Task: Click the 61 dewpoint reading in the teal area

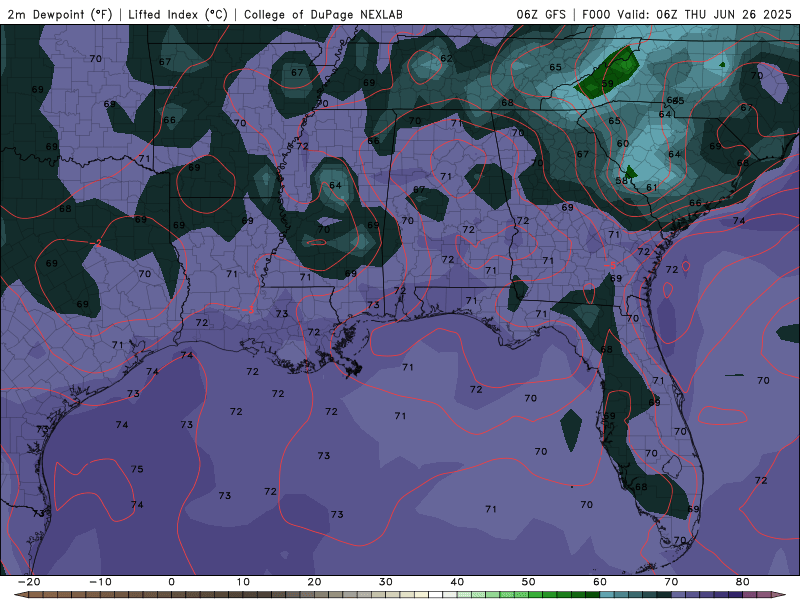Action: coord(651,188)
